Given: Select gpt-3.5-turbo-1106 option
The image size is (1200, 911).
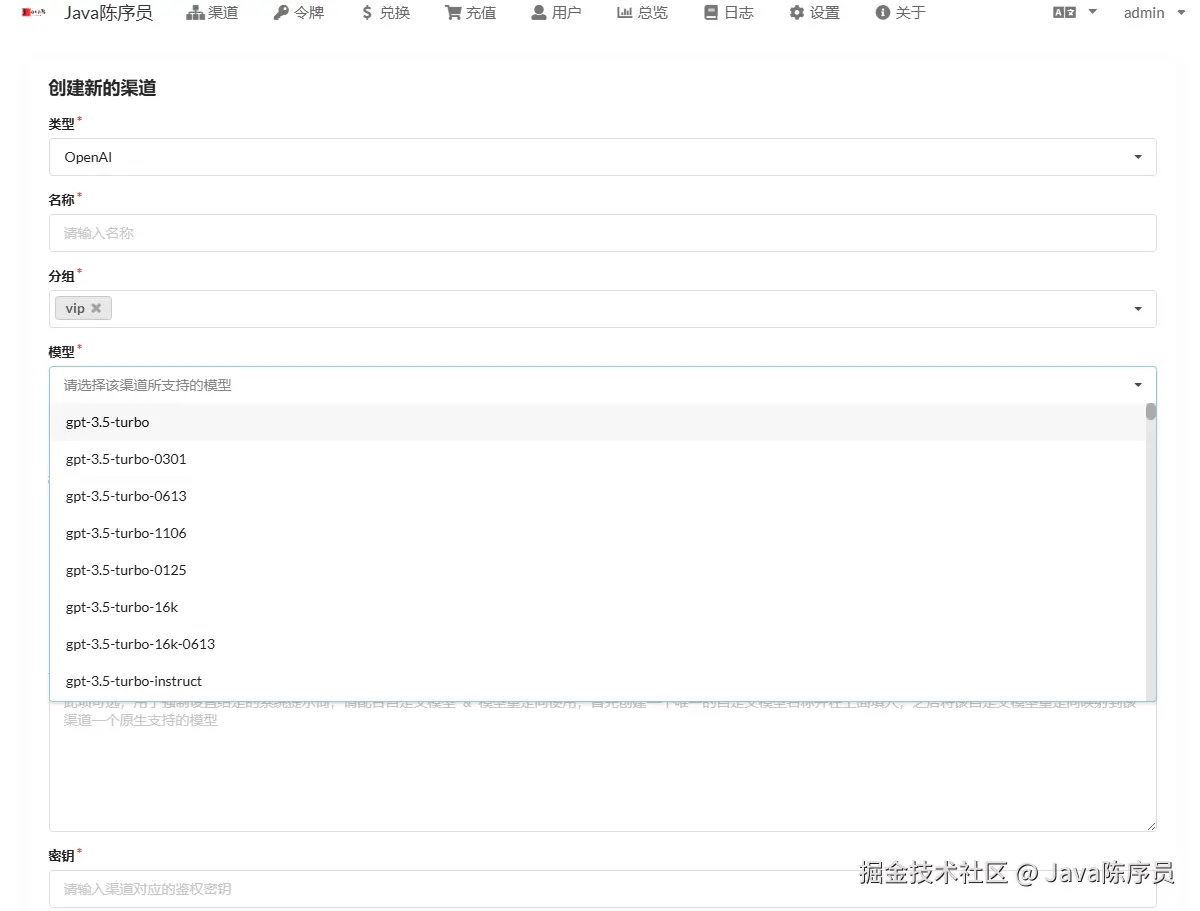Looking at the screenshot, I should (x=598, y=533).
